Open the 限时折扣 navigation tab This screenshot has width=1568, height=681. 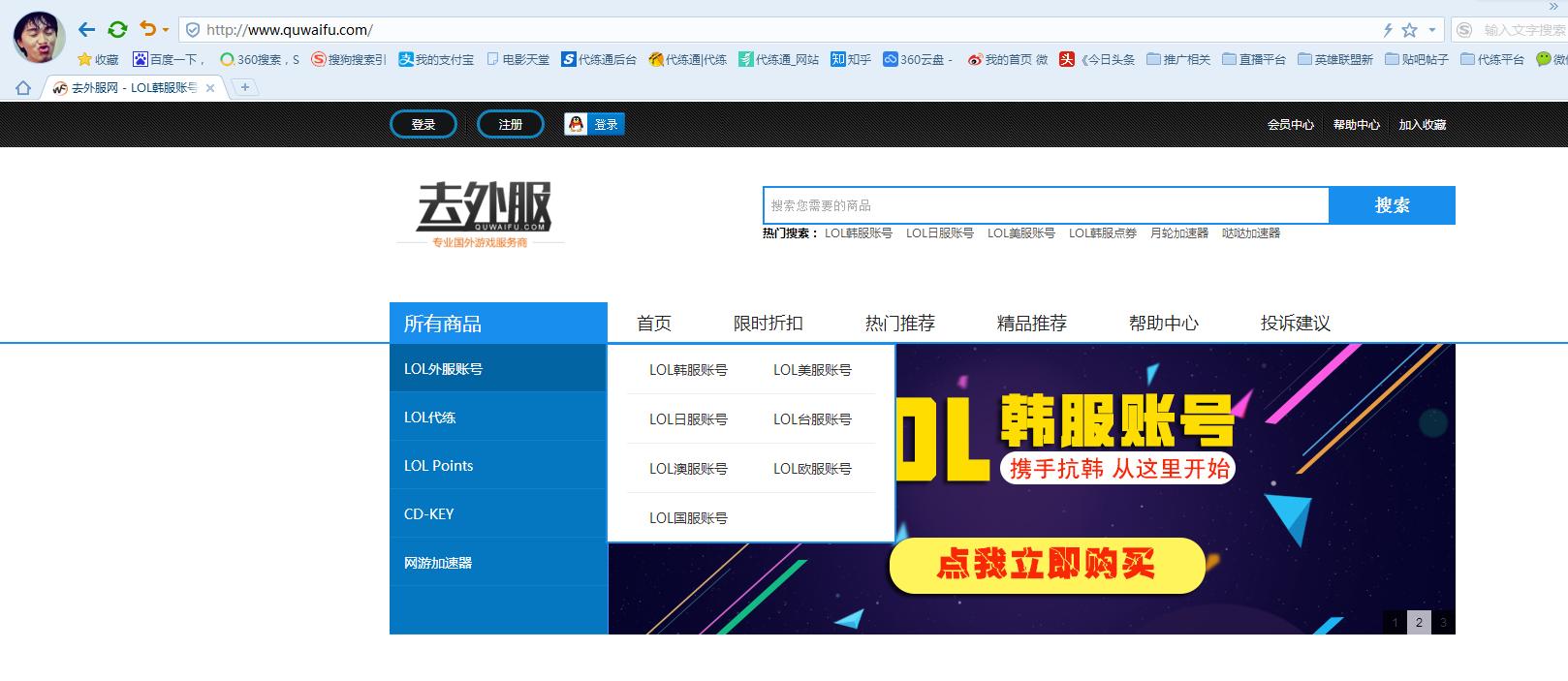click(x=768, y=324)
